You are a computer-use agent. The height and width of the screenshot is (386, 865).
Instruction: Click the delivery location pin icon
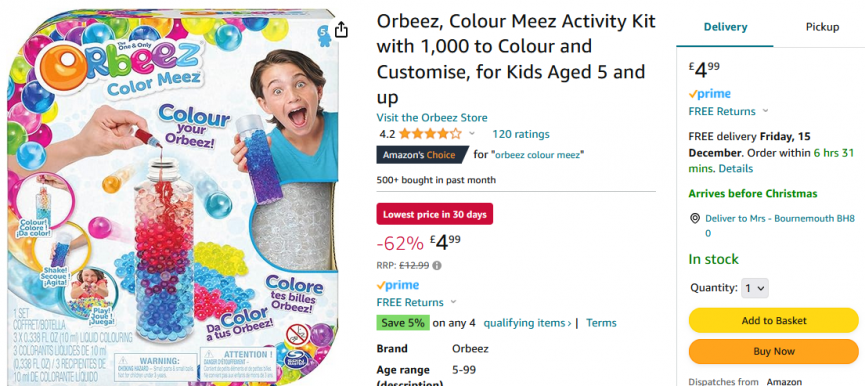[695, 219]
